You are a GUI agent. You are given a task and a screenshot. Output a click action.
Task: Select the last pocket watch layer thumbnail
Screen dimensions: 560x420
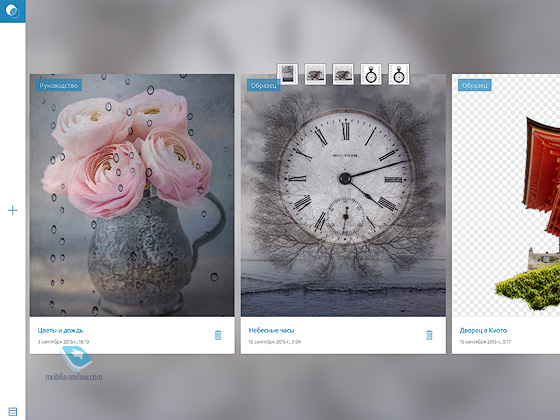click(x=399, y=74)
